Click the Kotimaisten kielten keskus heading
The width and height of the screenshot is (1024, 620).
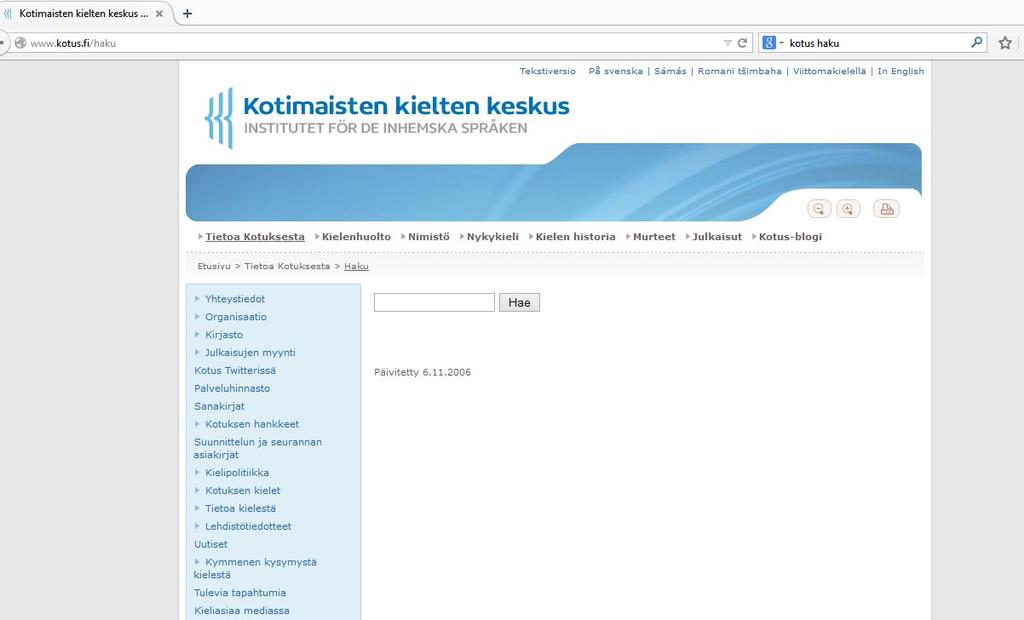pos(406,105)
